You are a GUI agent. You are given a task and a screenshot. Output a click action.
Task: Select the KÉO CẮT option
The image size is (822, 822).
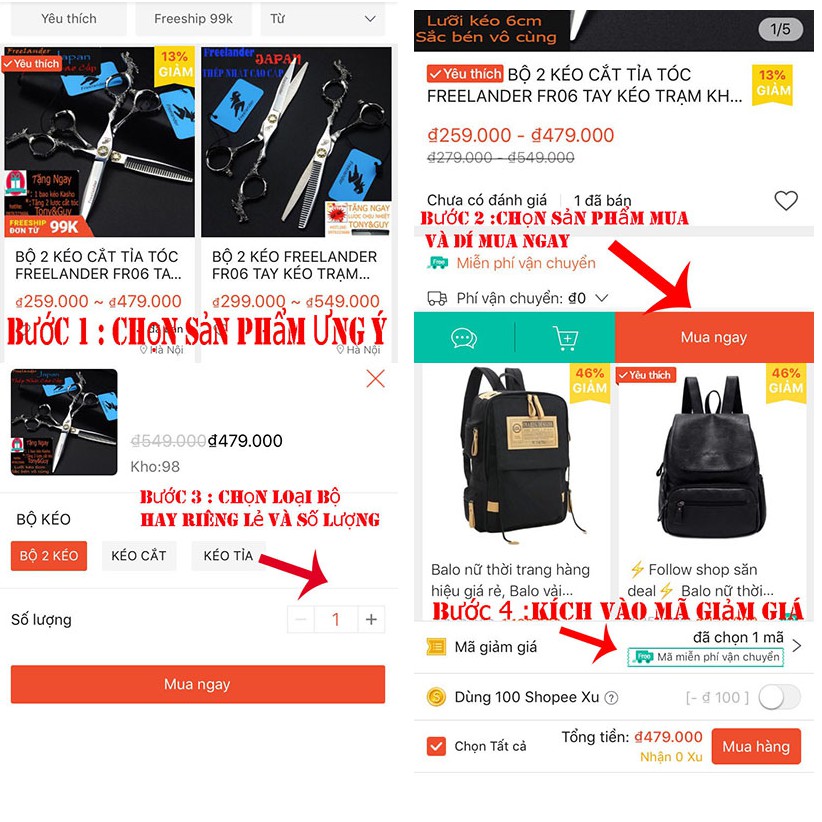pyautogui.click(x=139, y=556)
